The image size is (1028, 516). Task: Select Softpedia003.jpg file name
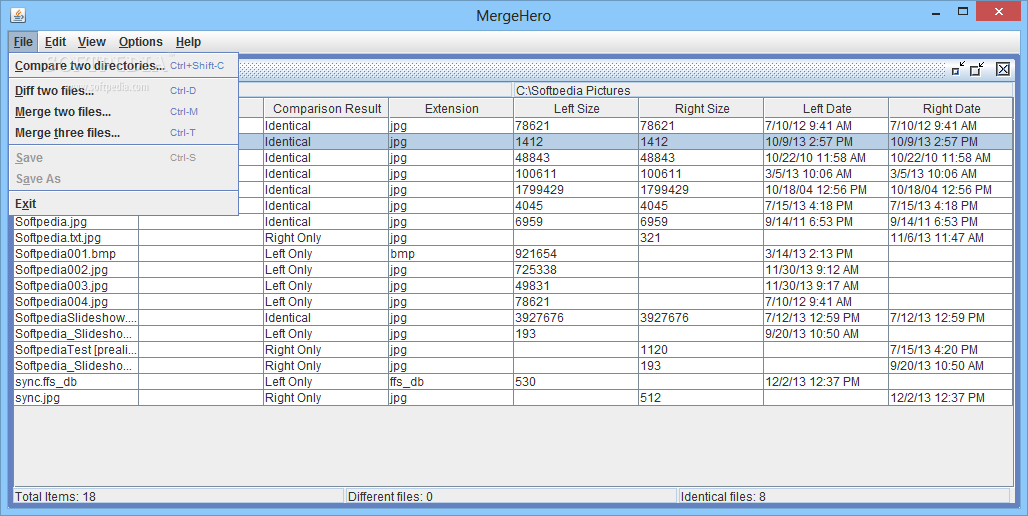tap(62, 286)
